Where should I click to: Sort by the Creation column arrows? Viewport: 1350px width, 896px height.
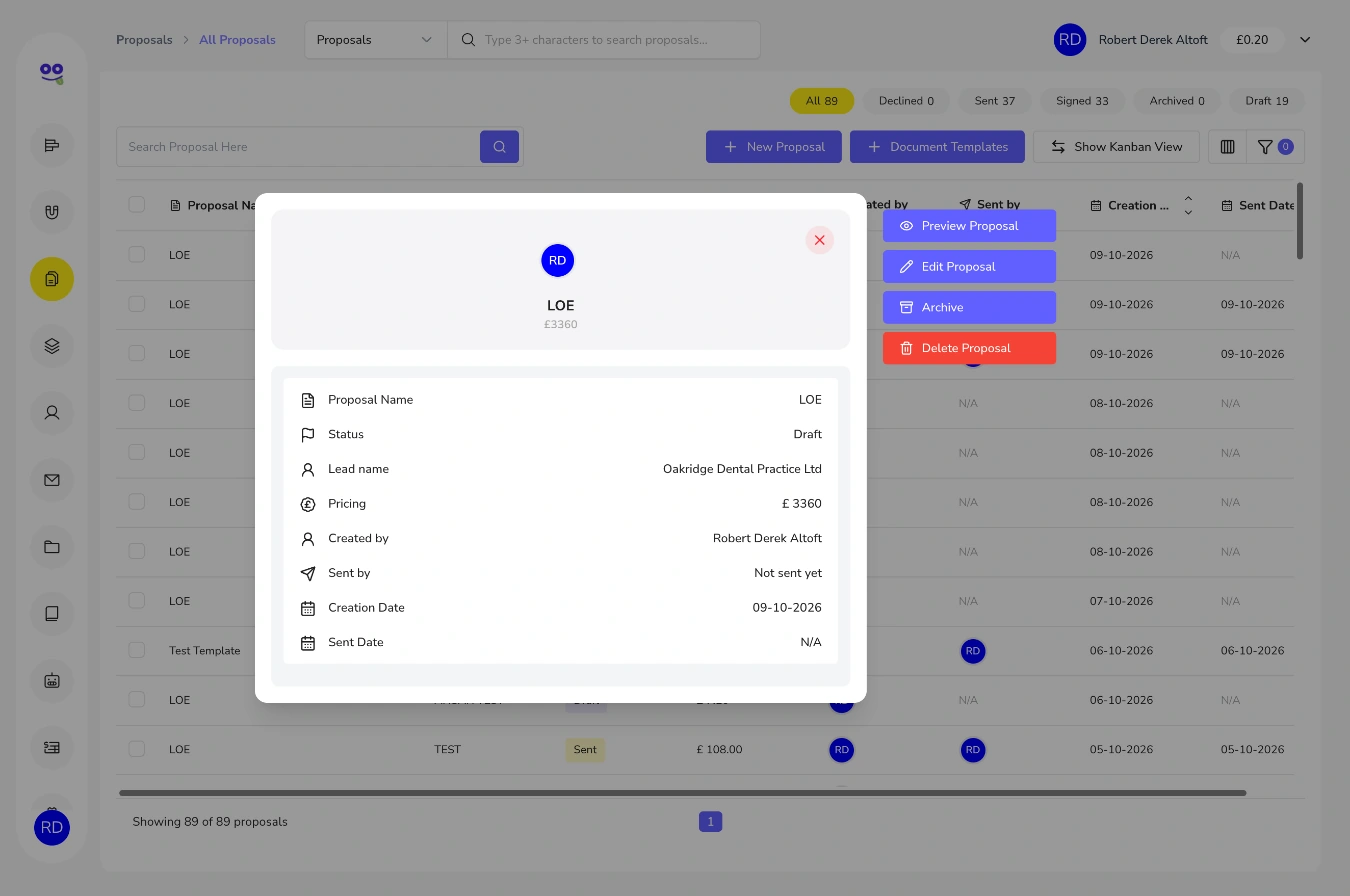[1188, 205]
